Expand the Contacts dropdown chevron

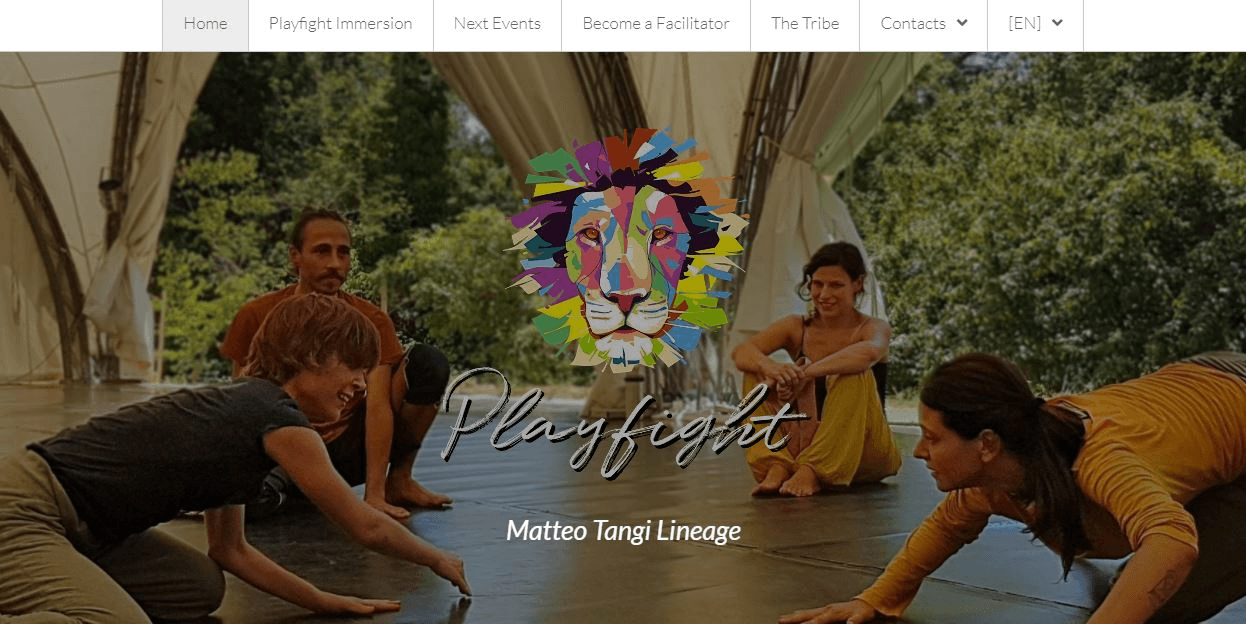pyautogui.click(x=962, y=23)
